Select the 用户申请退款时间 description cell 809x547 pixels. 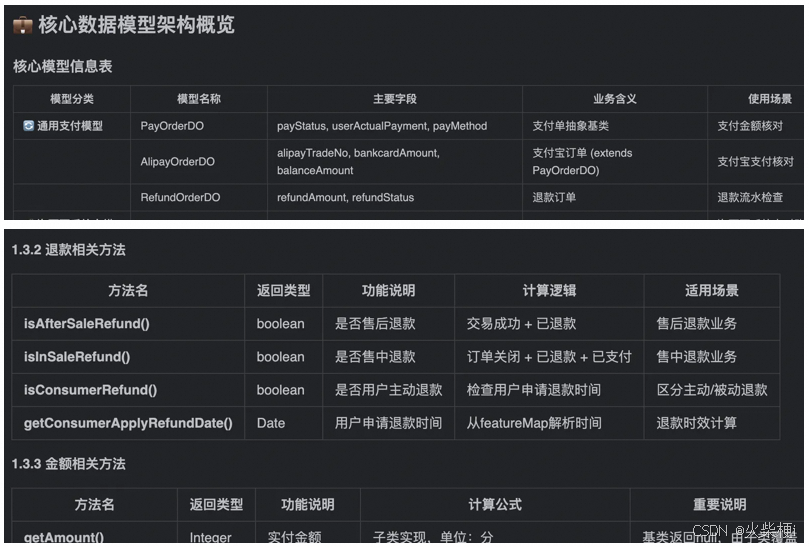coord(389,423)
